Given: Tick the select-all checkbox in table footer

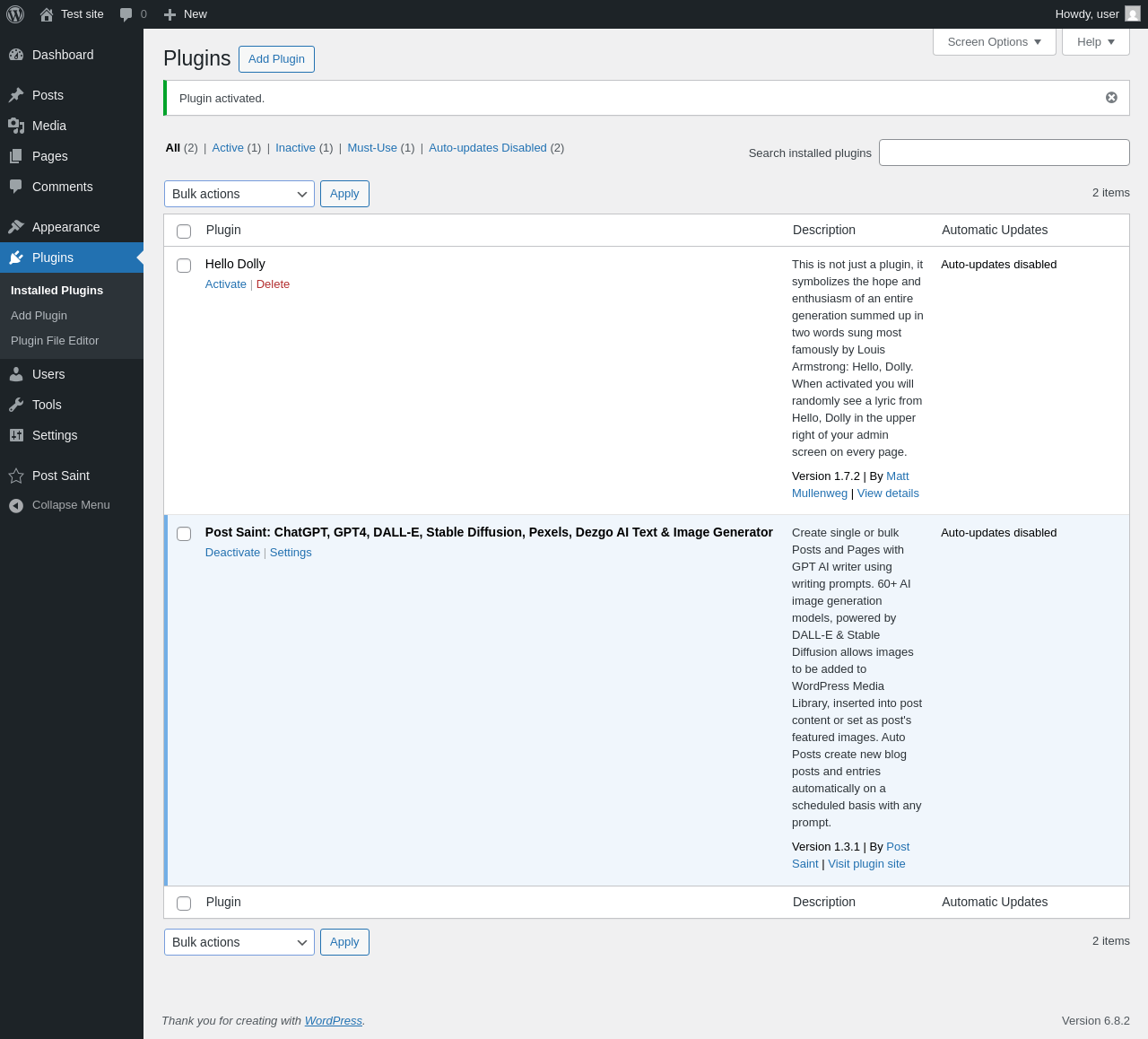Looking at the screenshot, I should point(184,904).
